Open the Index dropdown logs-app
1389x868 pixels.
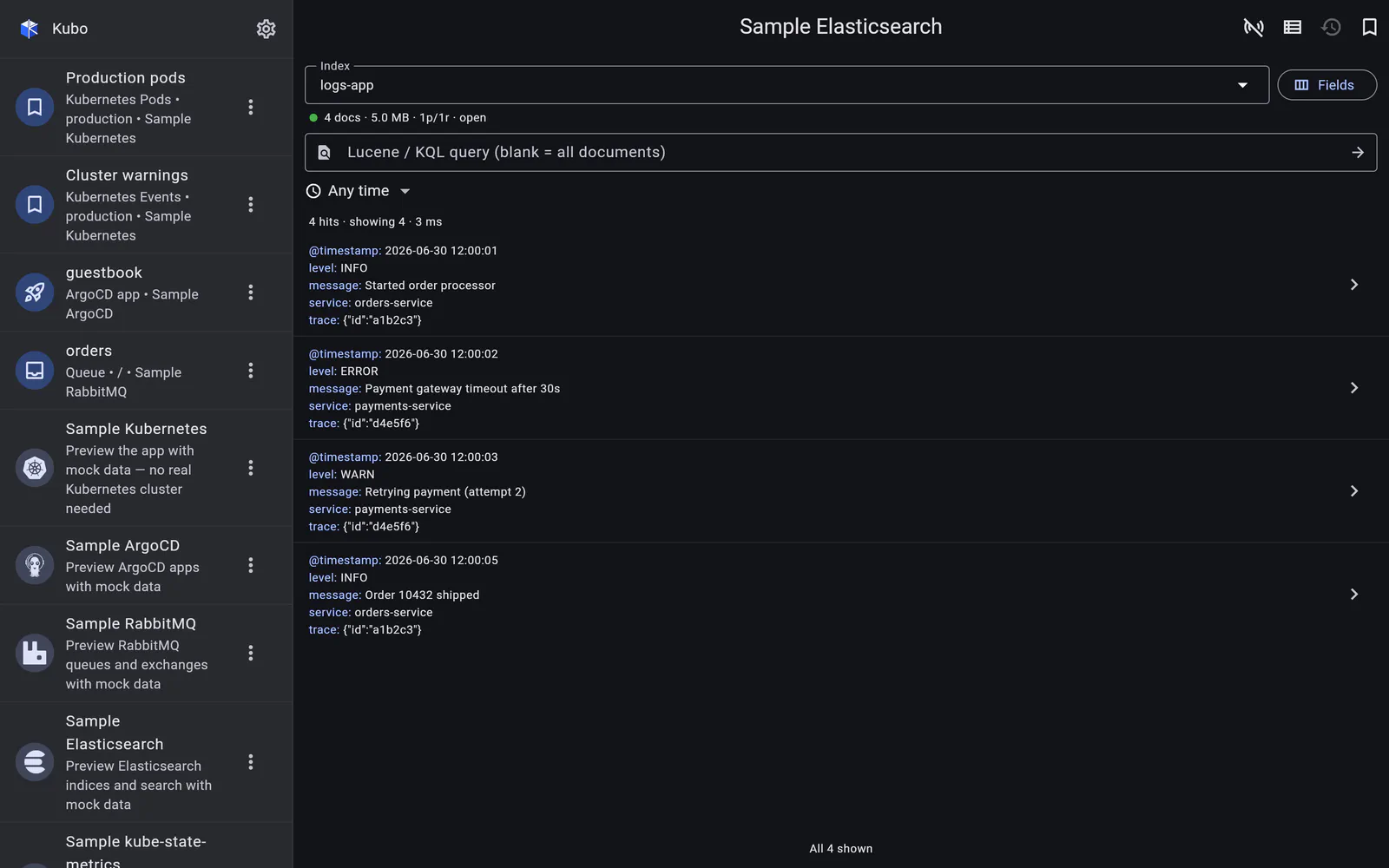tap(787, 85)
